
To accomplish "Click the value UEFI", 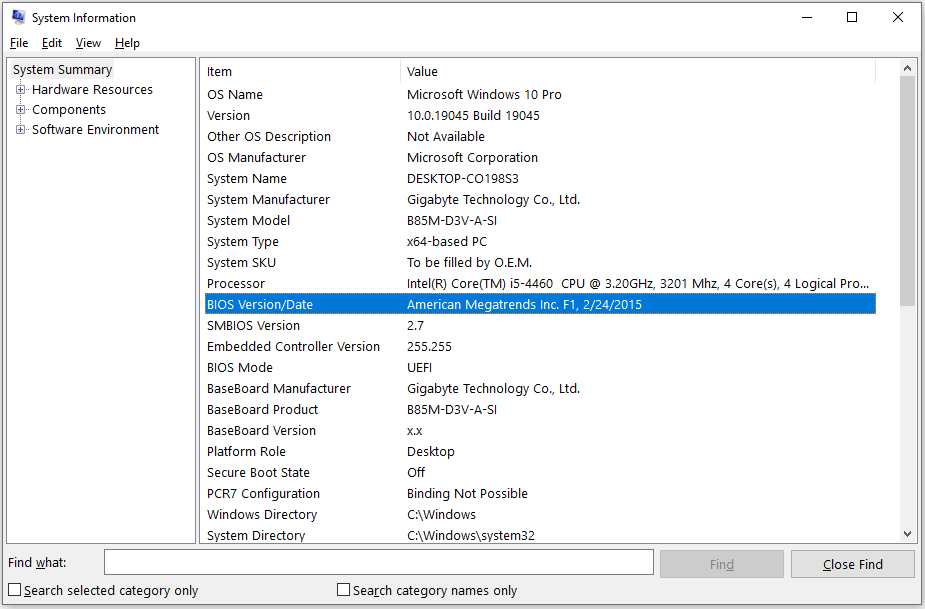I will click(419, 368).
